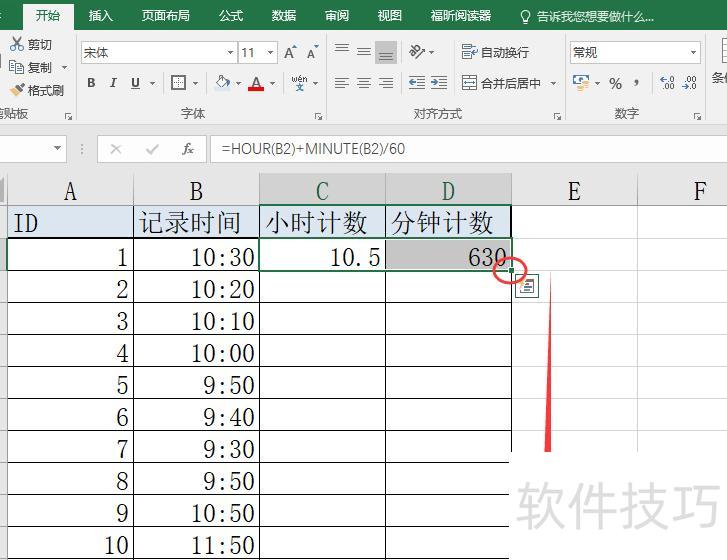Select column A header

pos(70,191)
